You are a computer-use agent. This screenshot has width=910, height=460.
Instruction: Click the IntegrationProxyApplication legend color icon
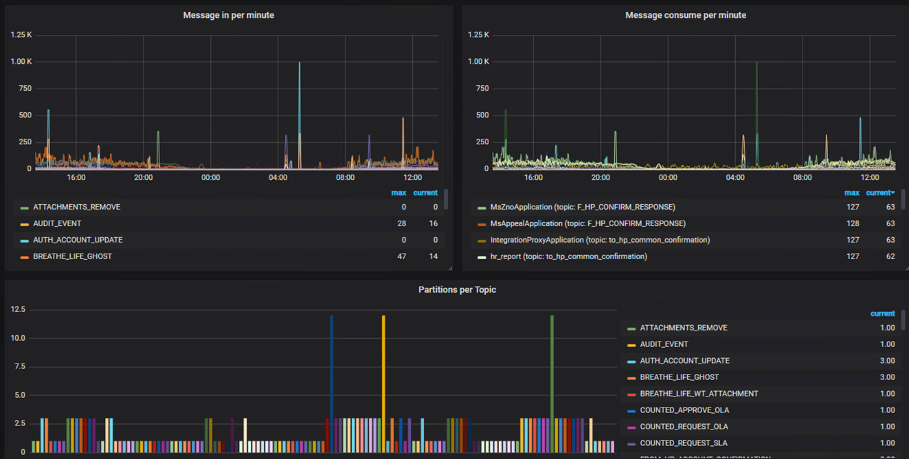[483, 240]
